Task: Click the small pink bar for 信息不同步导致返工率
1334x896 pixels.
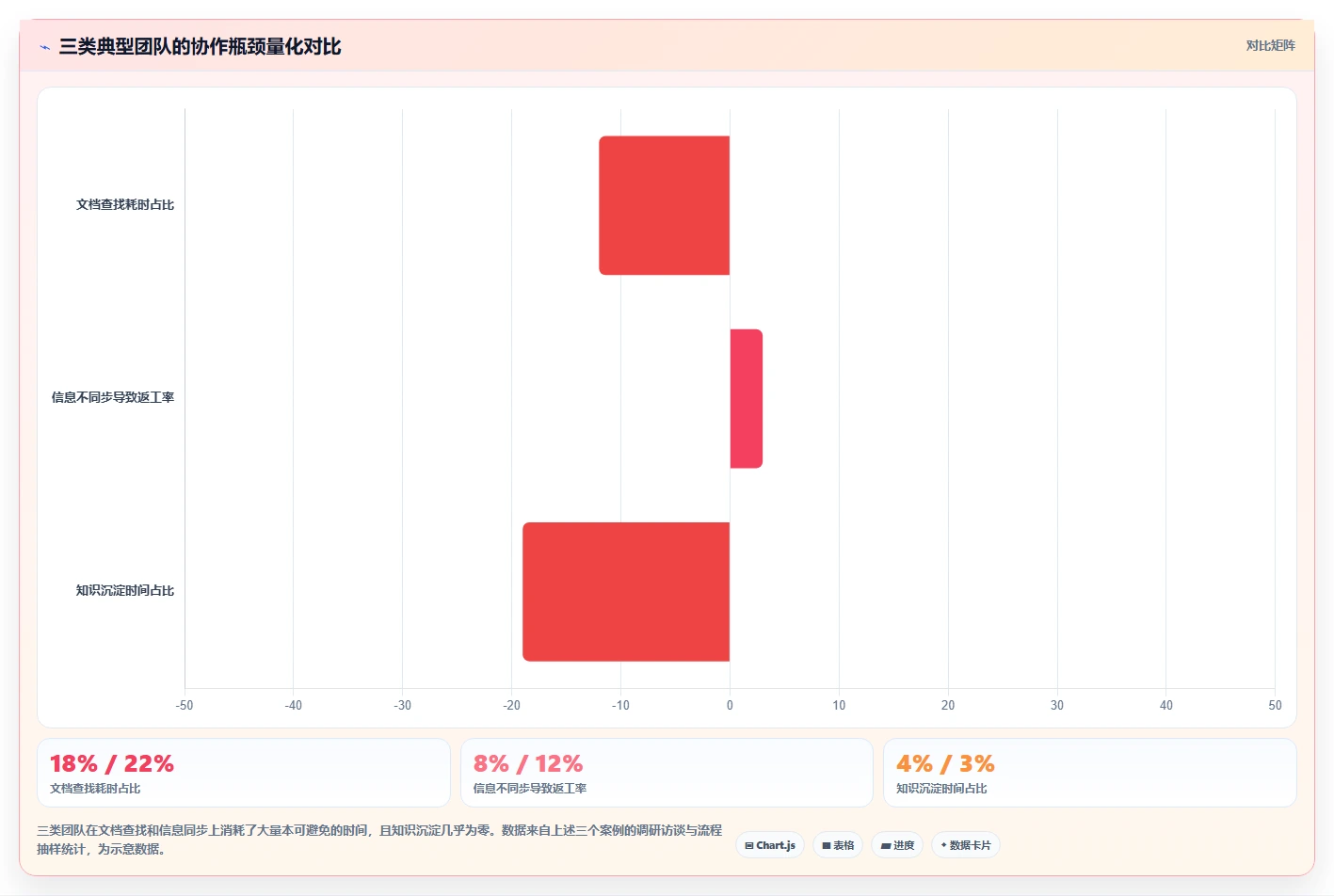Action: click(747, 398)
